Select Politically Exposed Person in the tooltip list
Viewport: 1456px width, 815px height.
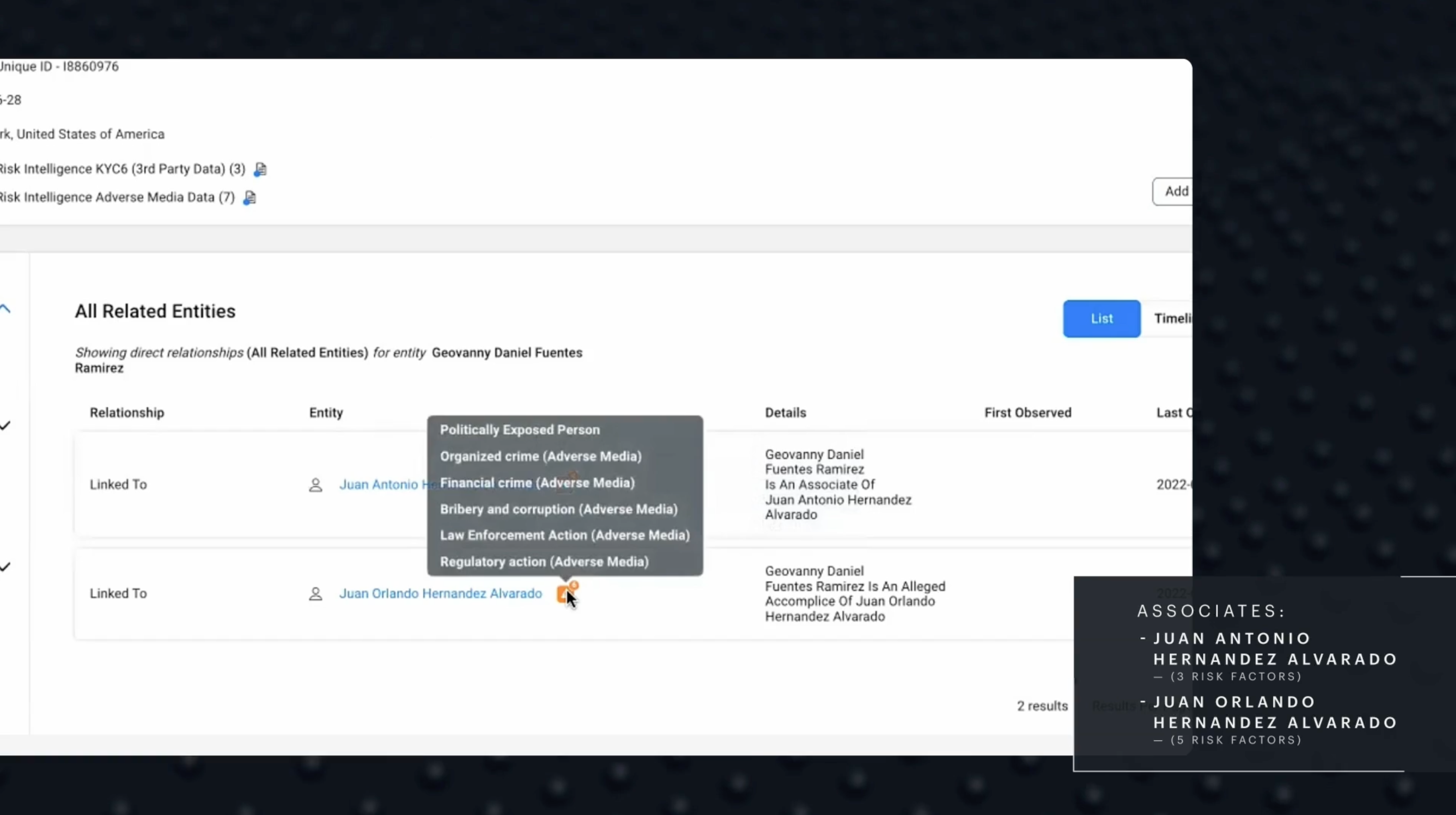coord(520,430)
